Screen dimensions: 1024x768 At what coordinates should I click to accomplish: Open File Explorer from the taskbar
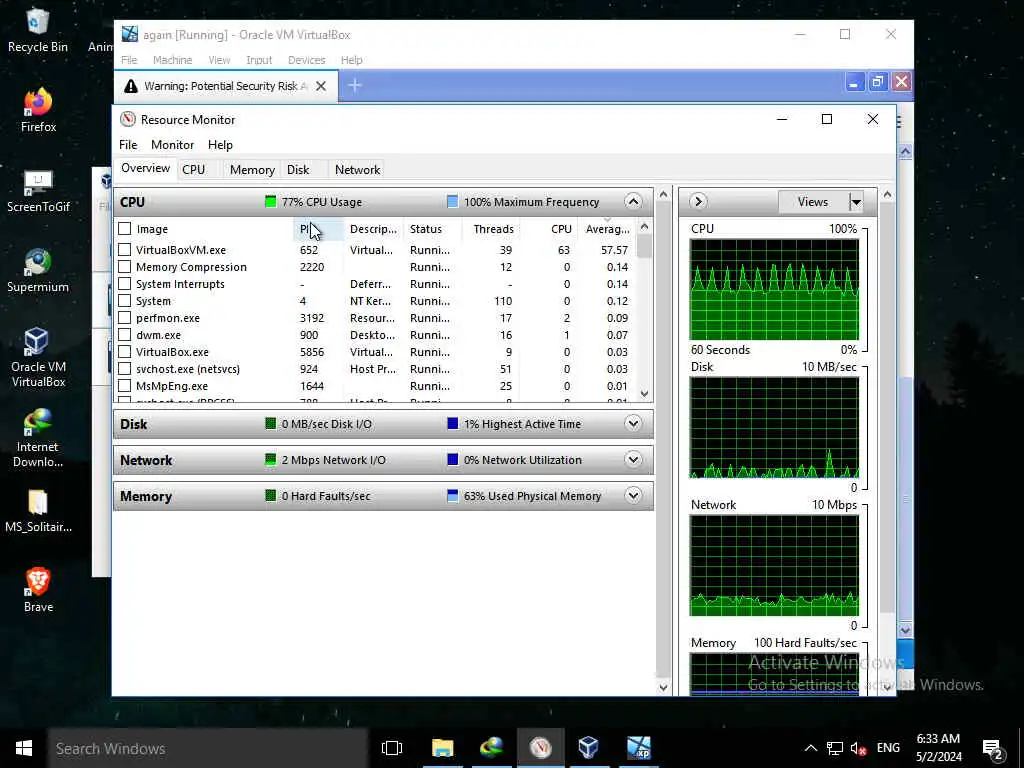click(x=442, y=748)
